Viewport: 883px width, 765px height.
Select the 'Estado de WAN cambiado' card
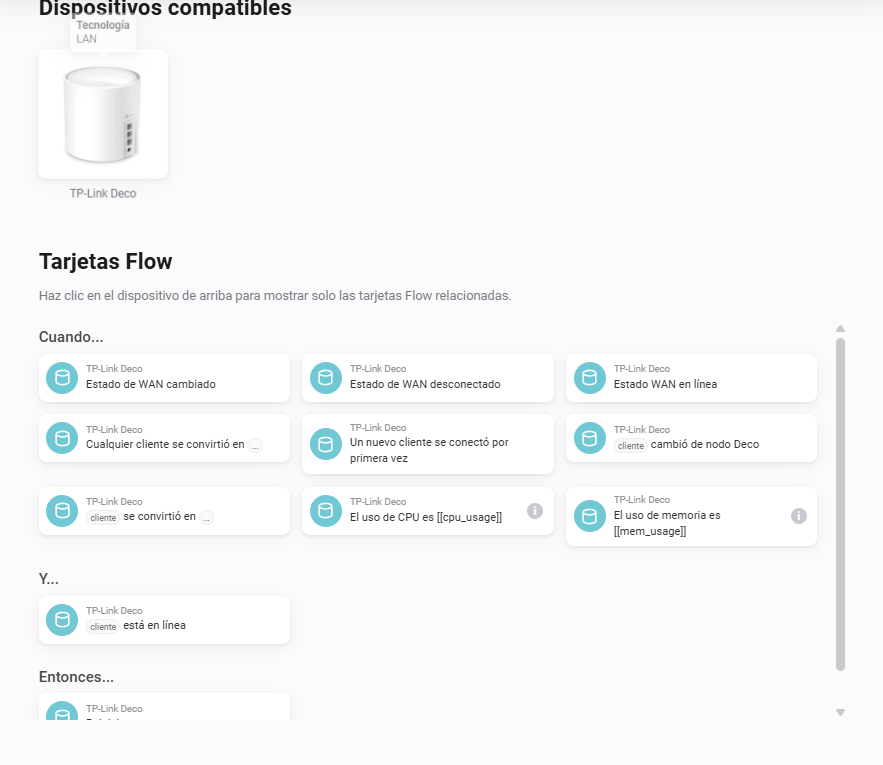pyautogui.click(x=164, y=378)
